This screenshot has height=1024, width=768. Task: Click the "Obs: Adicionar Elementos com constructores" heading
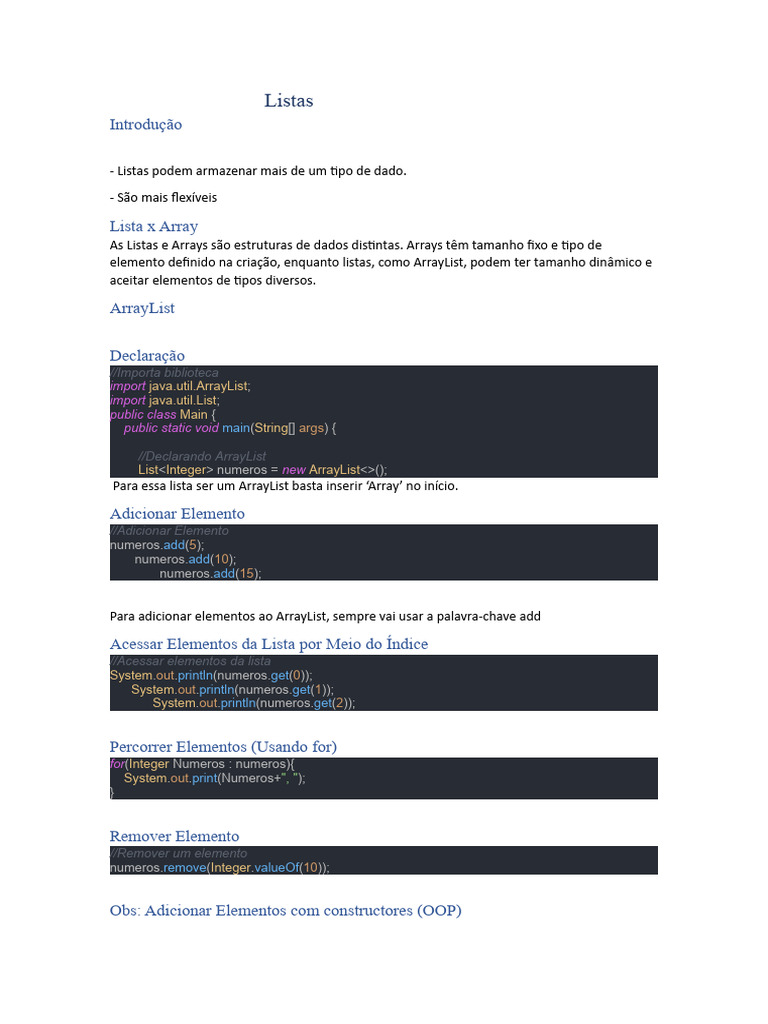click(285, 911)
